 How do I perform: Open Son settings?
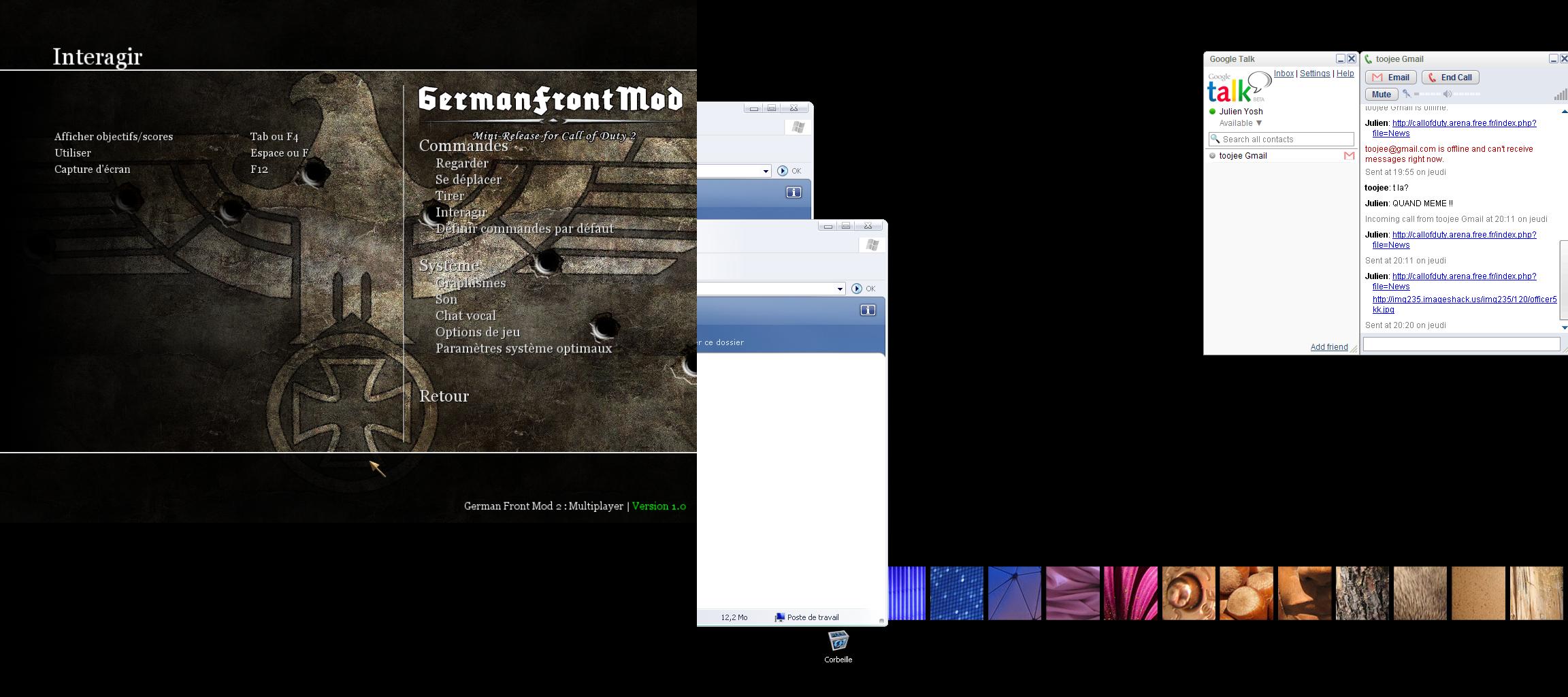coord(446,299)
